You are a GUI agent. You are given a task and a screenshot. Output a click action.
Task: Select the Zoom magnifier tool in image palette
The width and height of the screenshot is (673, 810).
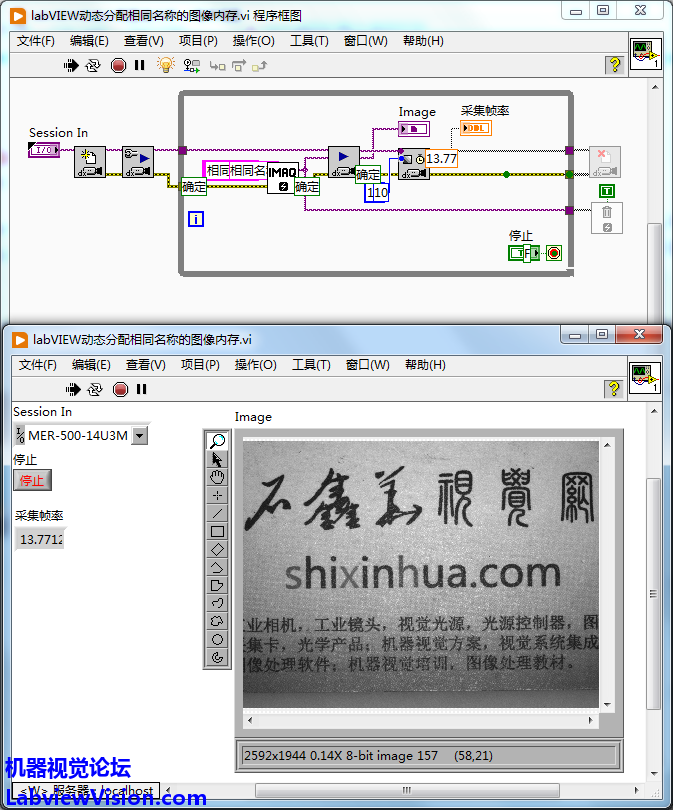click(217, 441)
